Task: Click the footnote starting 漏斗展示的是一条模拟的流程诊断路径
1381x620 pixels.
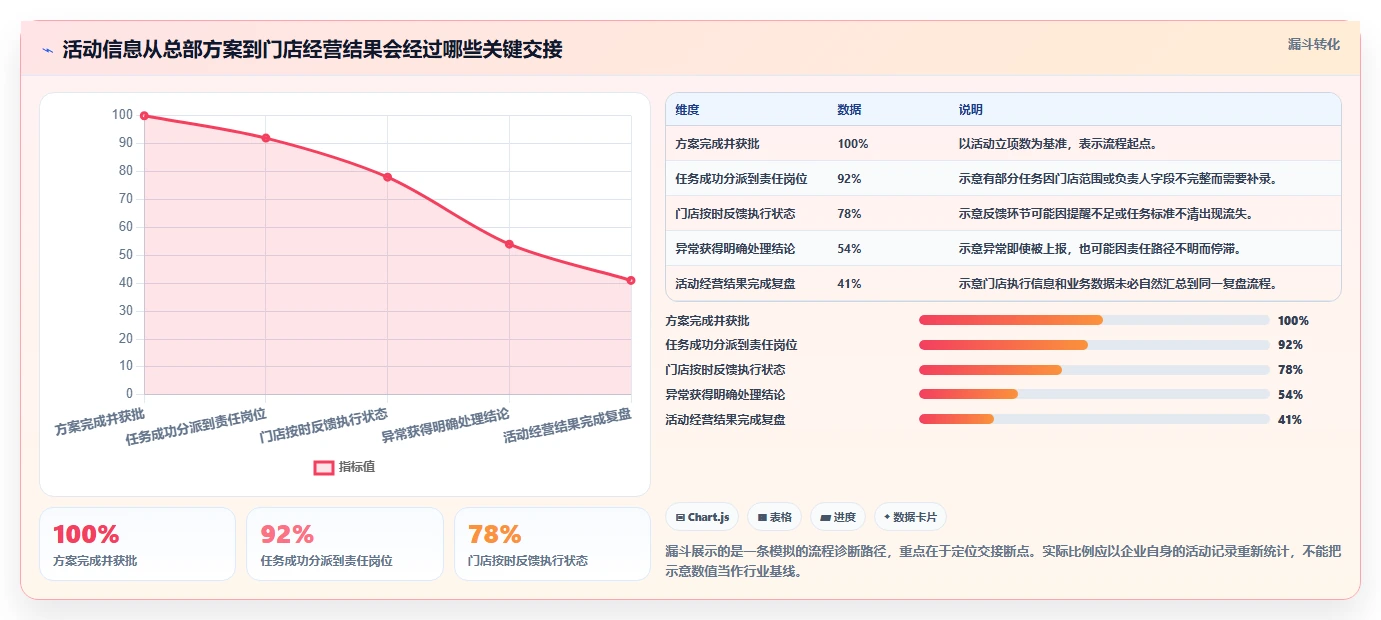Action: pos(1003,562)
